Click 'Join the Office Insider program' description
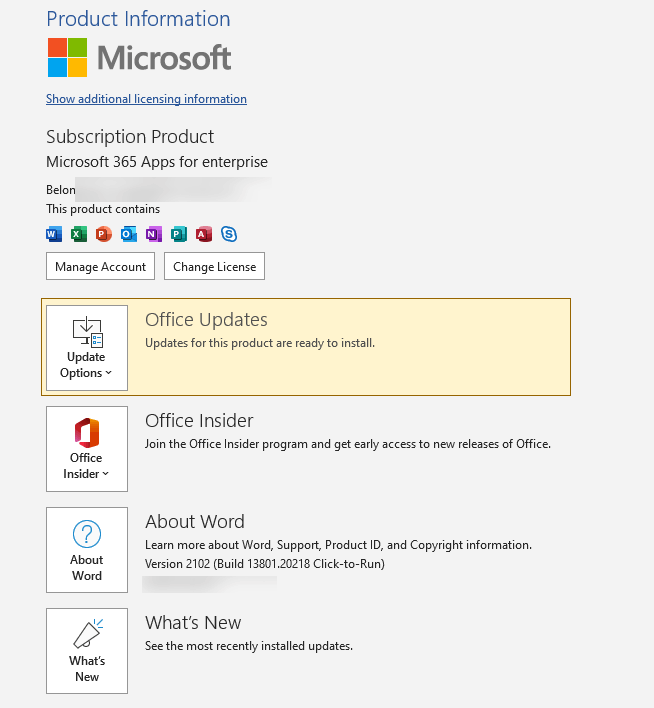 click(x=348, y=444)
